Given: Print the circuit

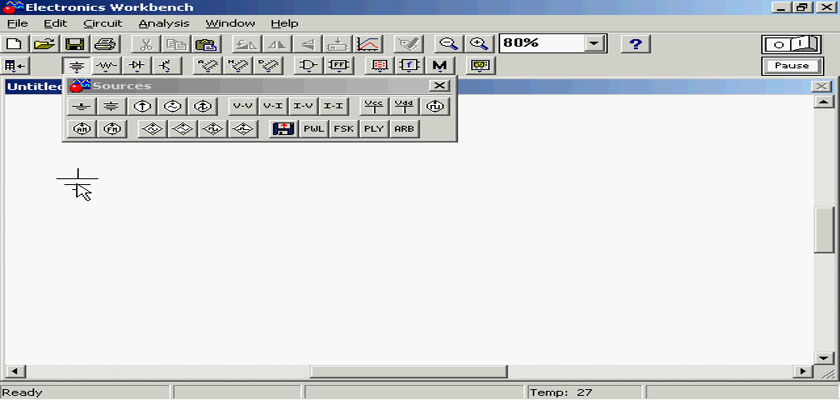Looking at the screenshot, I should pyautogui.click(x=104, y=44).
